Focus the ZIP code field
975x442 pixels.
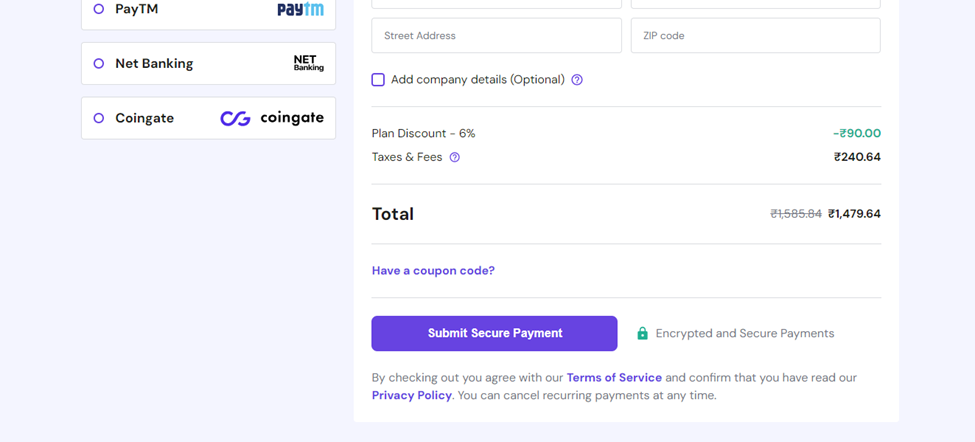(x=756, y=35)
